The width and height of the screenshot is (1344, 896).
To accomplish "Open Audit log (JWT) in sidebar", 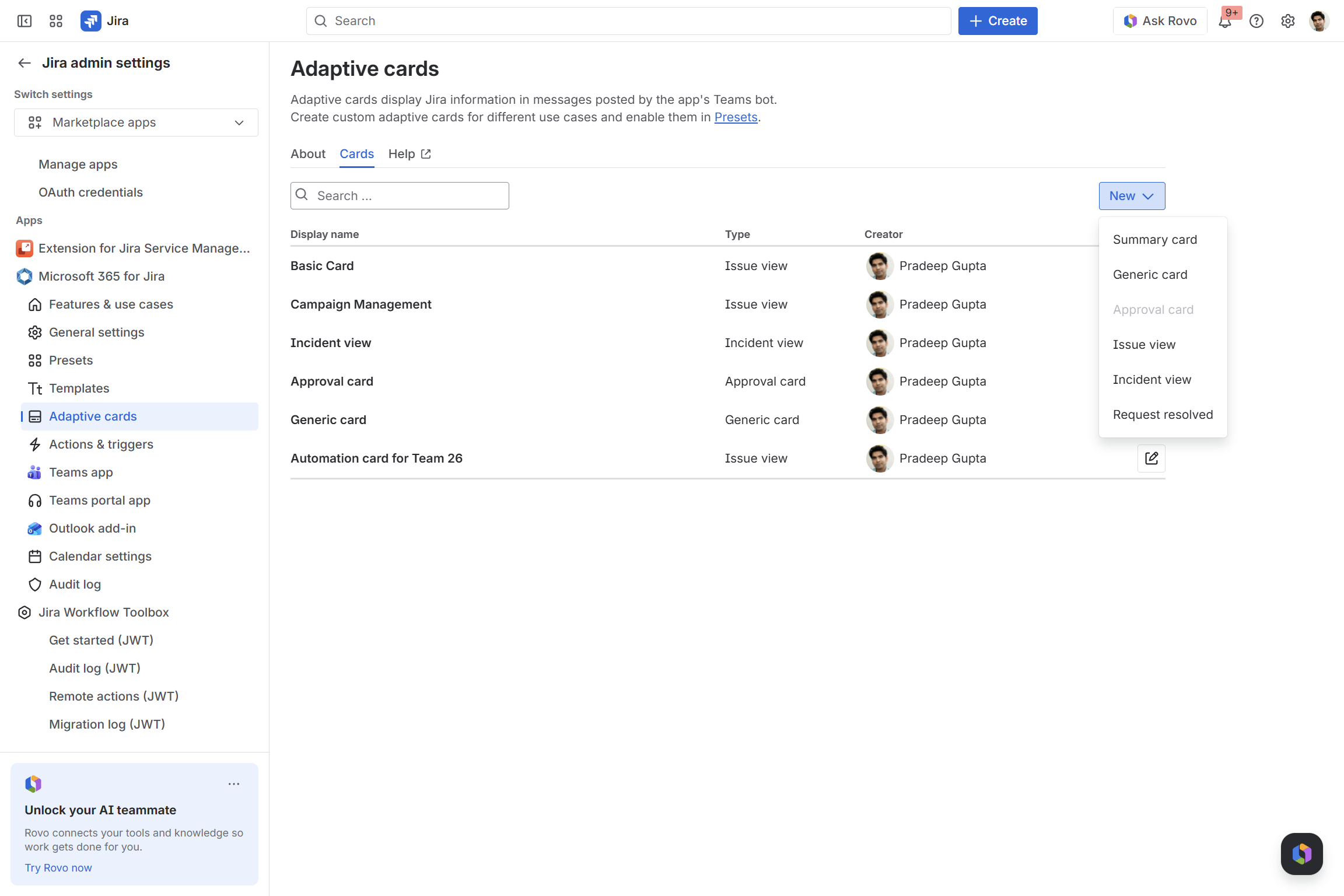I will (94, 668).
